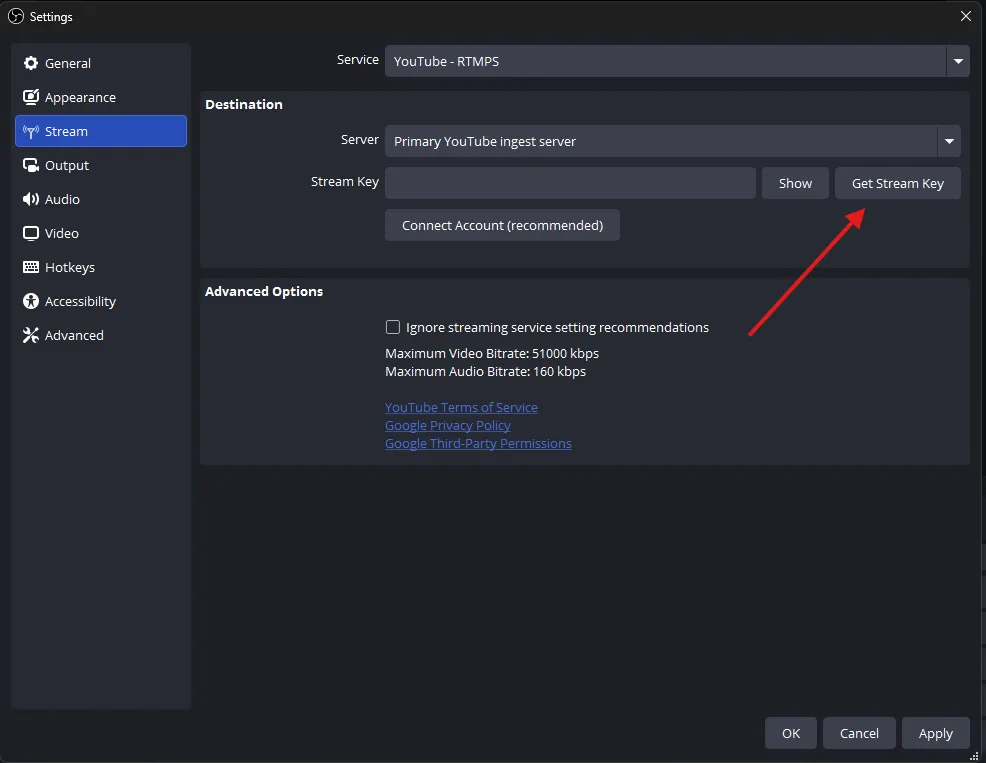986x763 pixels.
Task: Click the Hotkeys keyboard icon
Action: coord(31,267)
